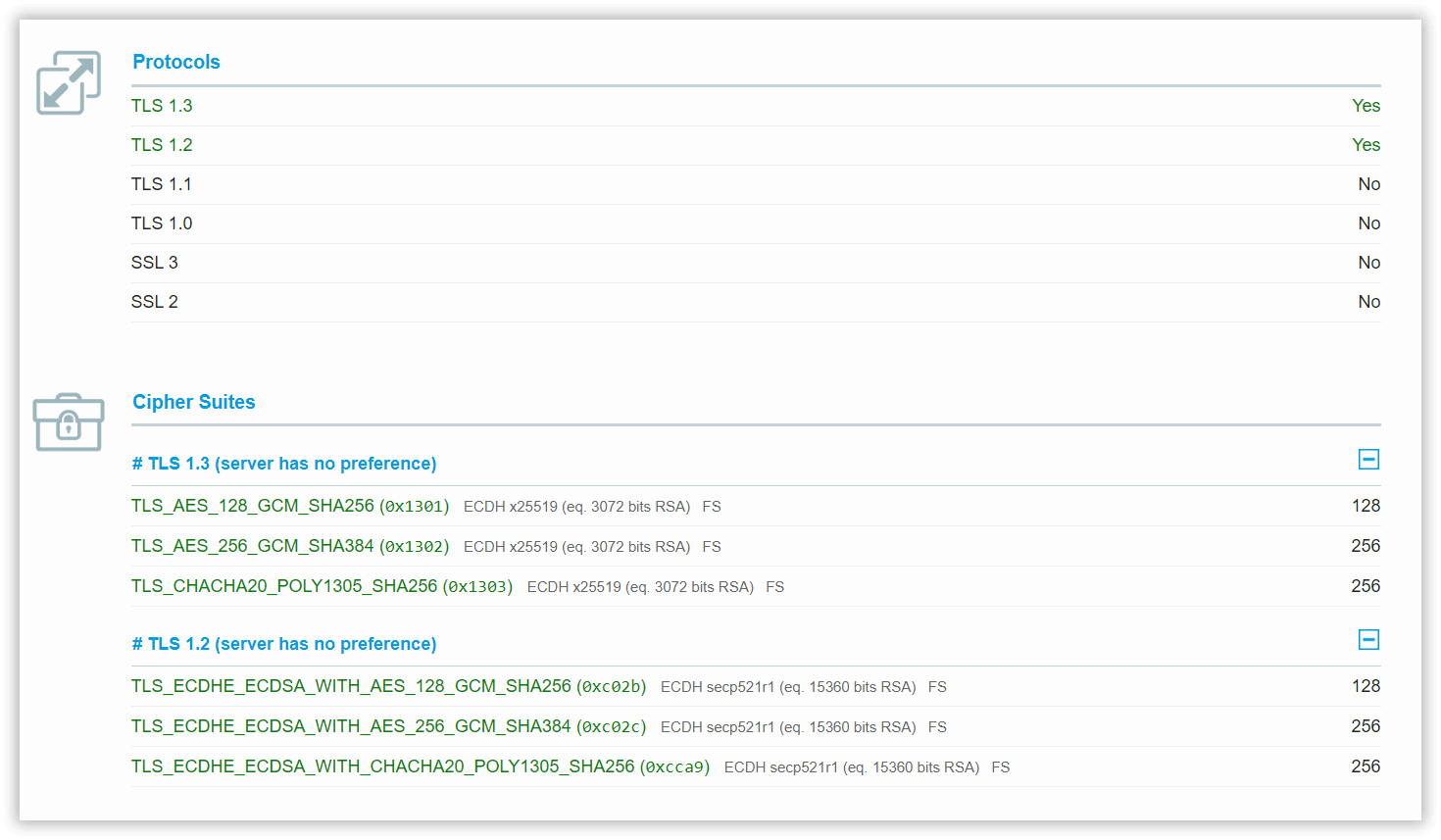
Task: Click ECDH secp521r1 details for 0xc02b cipher
Action: point(788,687)
